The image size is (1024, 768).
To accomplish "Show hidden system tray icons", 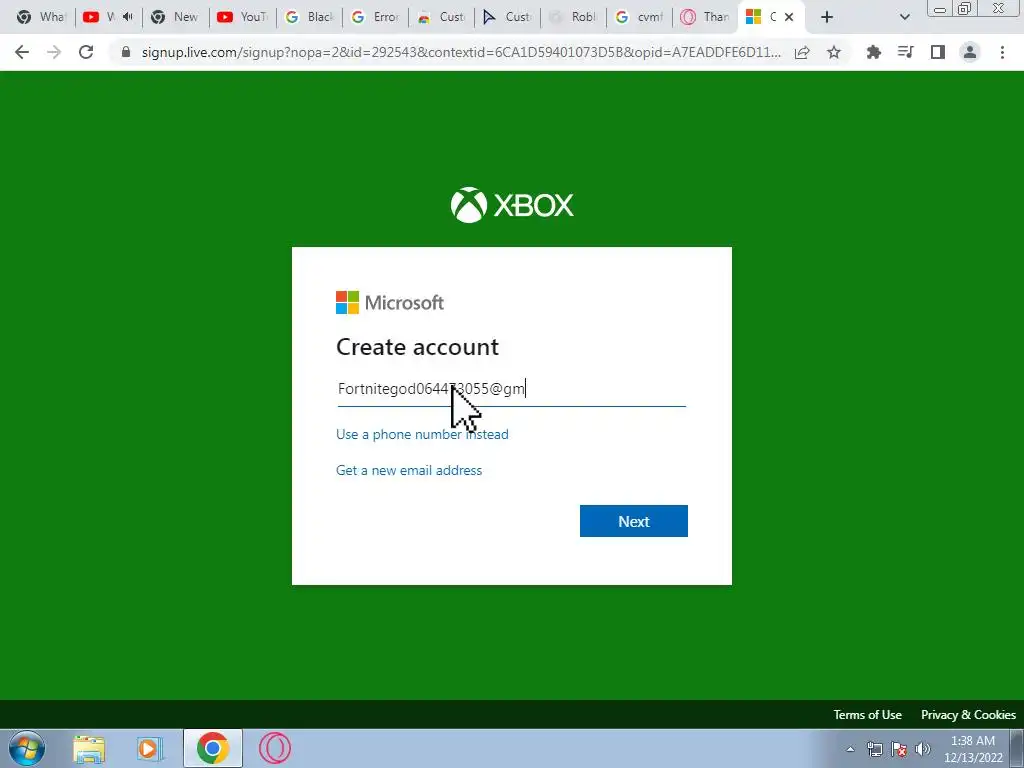I will click(x=850, y=749).
